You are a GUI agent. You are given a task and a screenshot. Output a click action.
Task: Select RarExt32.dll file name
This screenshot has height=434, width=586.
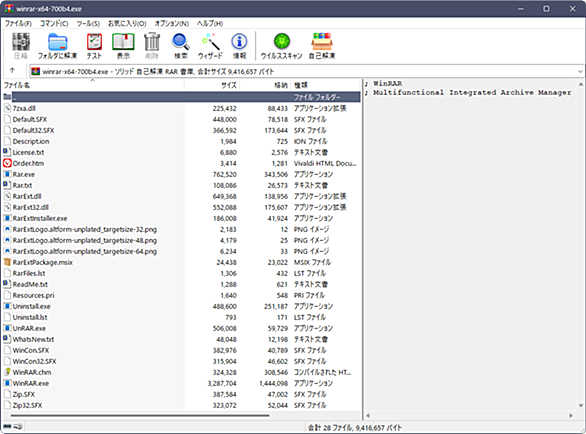(x=31, y=207)
